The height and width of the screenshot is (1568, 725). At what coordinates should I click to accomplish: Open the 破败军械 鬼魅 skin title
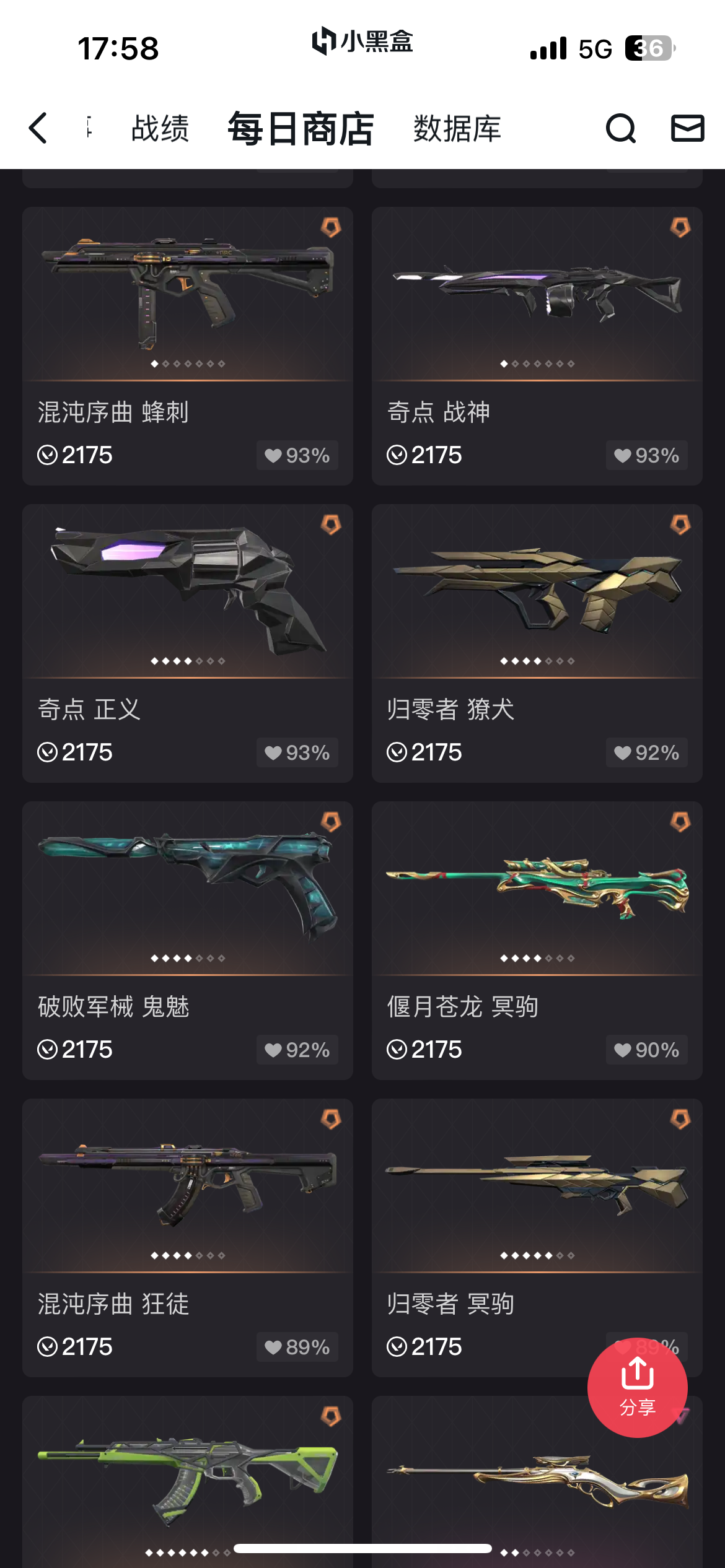(113, 1006)
